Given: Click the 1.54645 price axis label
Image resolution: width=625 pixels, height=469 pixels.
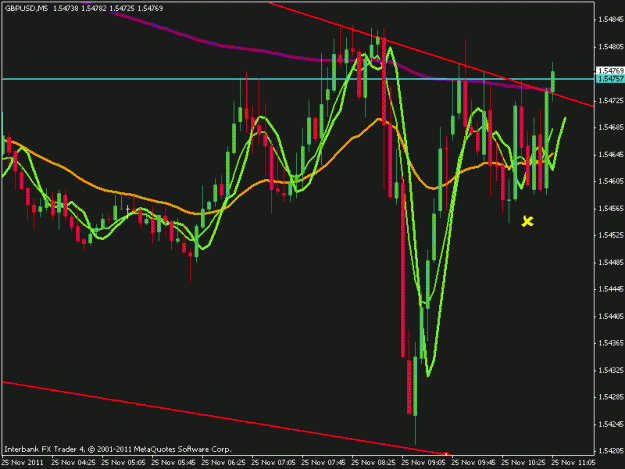Looking at the screenshot, I should [611, 154].
